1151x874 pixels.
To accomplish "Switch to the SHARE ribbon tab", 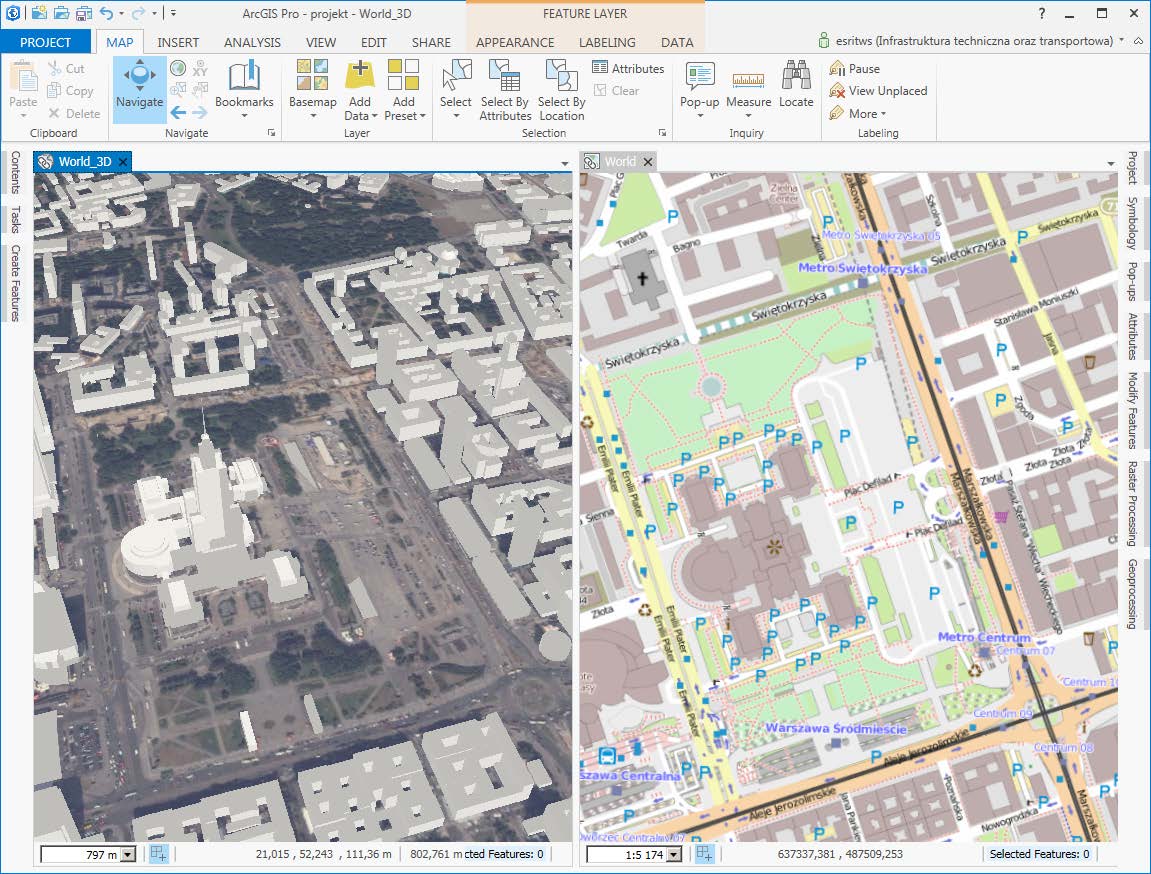I will pos(432,43).
